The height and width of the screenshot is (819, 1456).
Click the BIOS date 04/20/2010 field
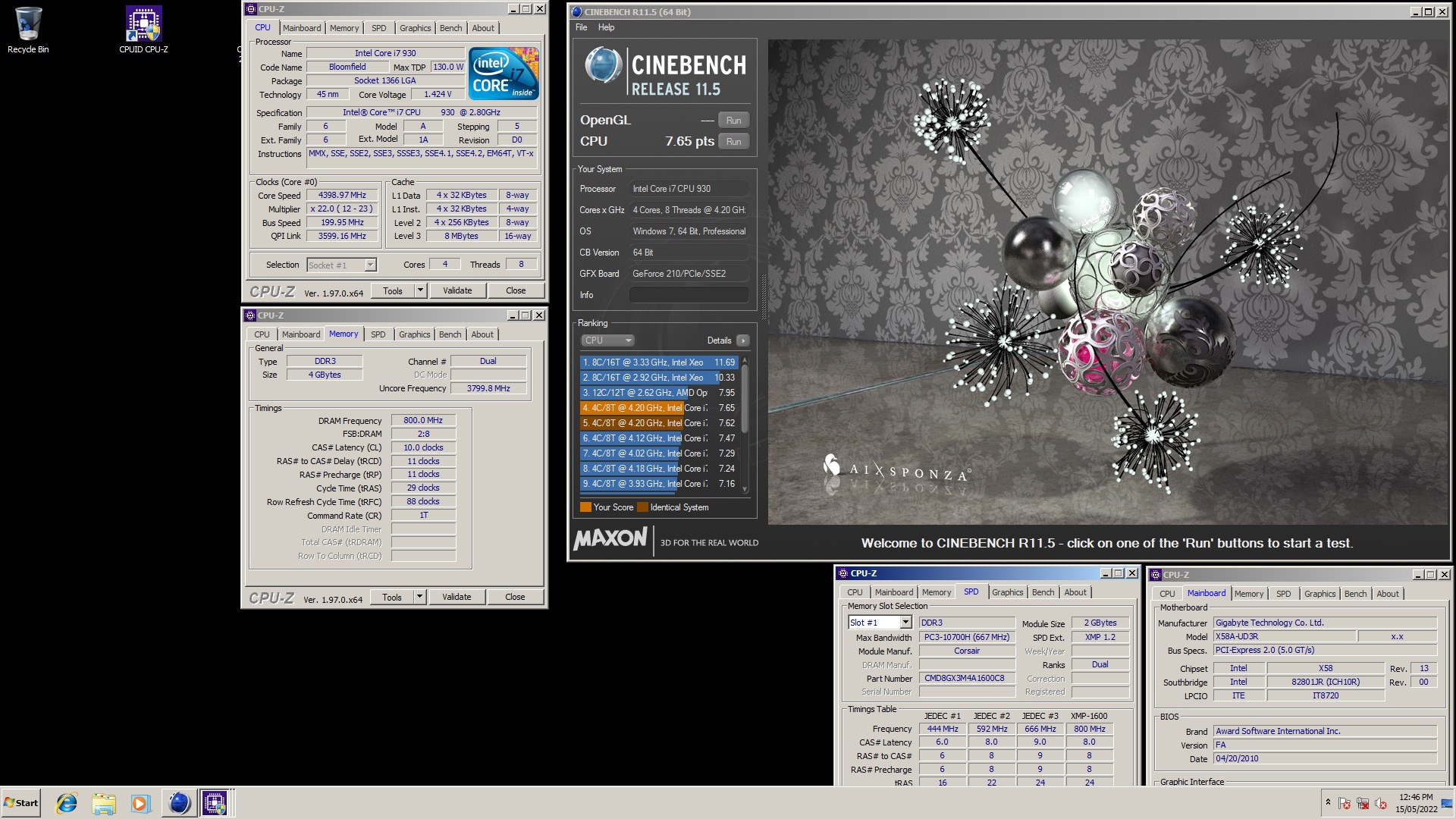pos(1325,758)
